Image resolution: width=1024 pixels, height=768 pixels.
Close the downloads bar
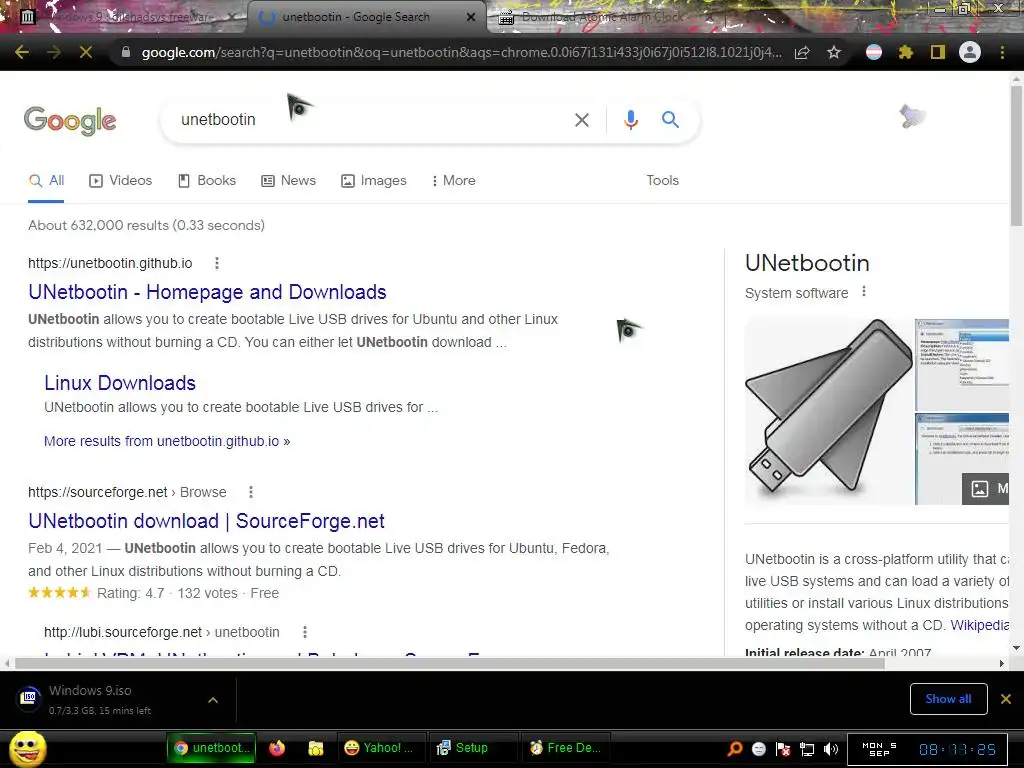point(1006,699)
